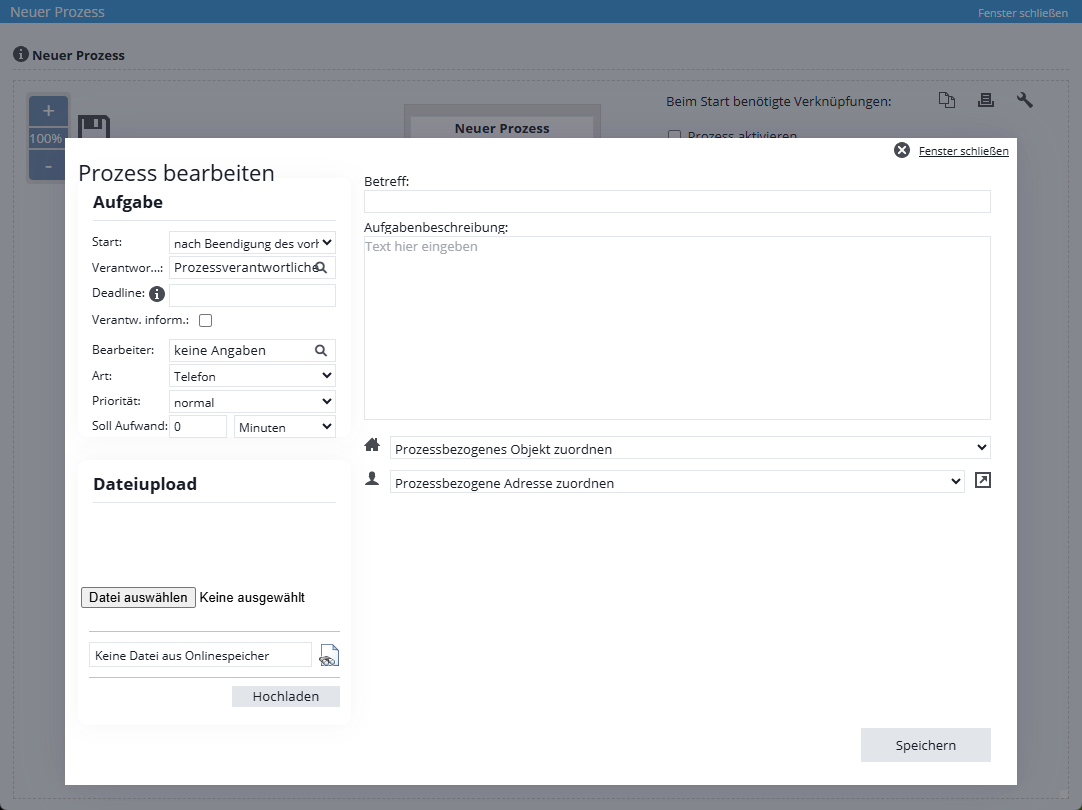Image resolution: width=1082 pixels, height=810 pixels.
Task: Click the Deadline info icon
Action: pos(157,294)
